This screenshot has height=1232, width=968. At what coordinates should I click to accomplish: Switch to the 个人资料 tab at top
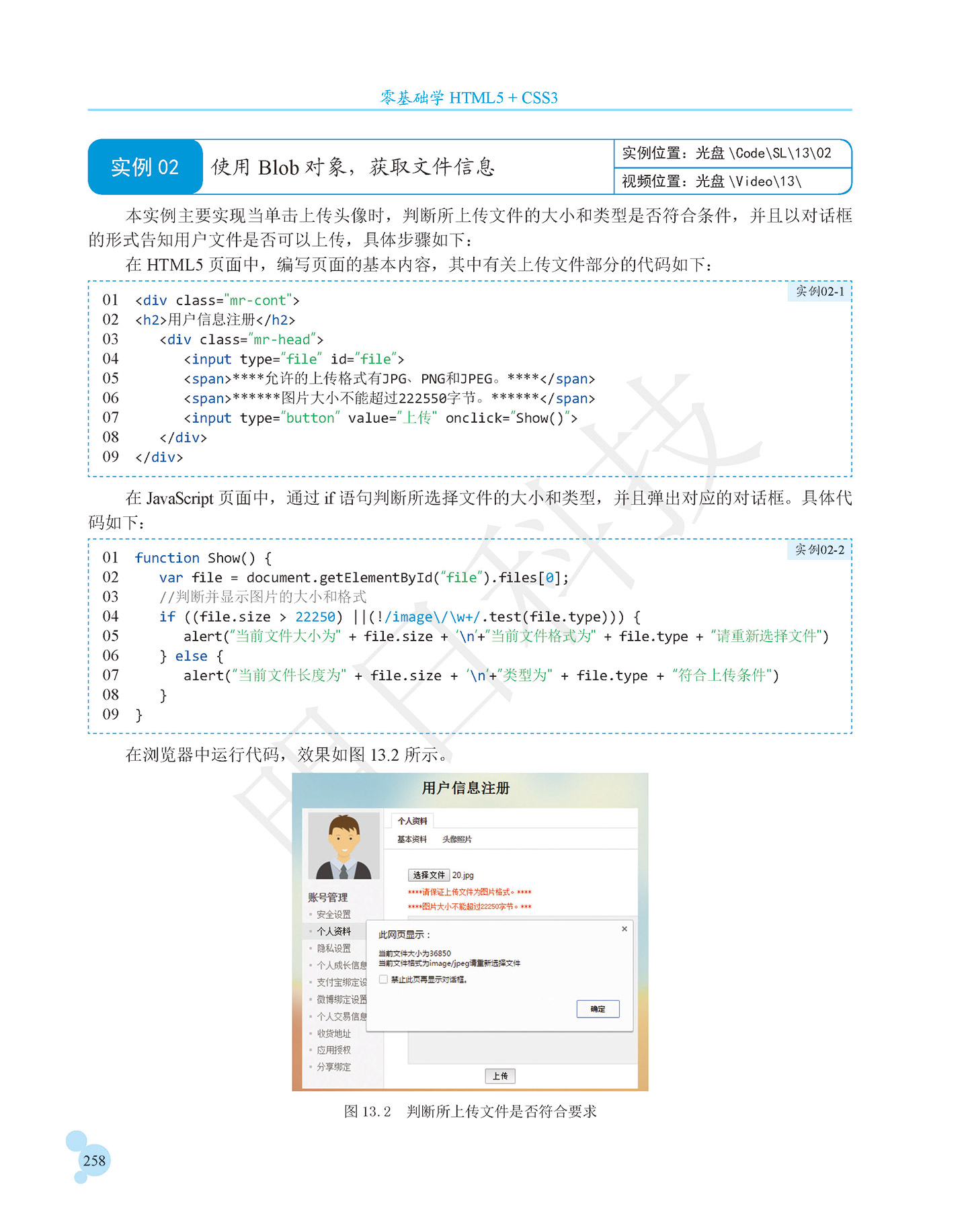tap(412, 821)
